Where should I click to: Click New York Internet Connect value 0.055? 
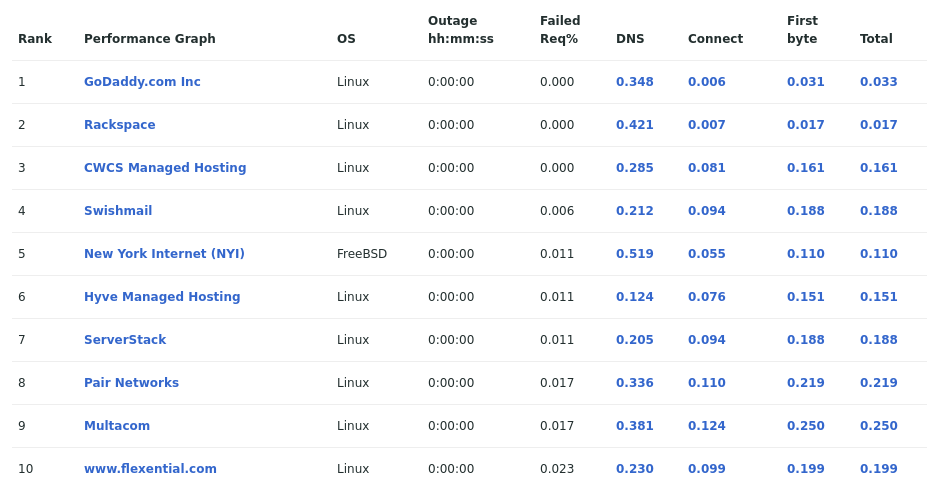707,254
